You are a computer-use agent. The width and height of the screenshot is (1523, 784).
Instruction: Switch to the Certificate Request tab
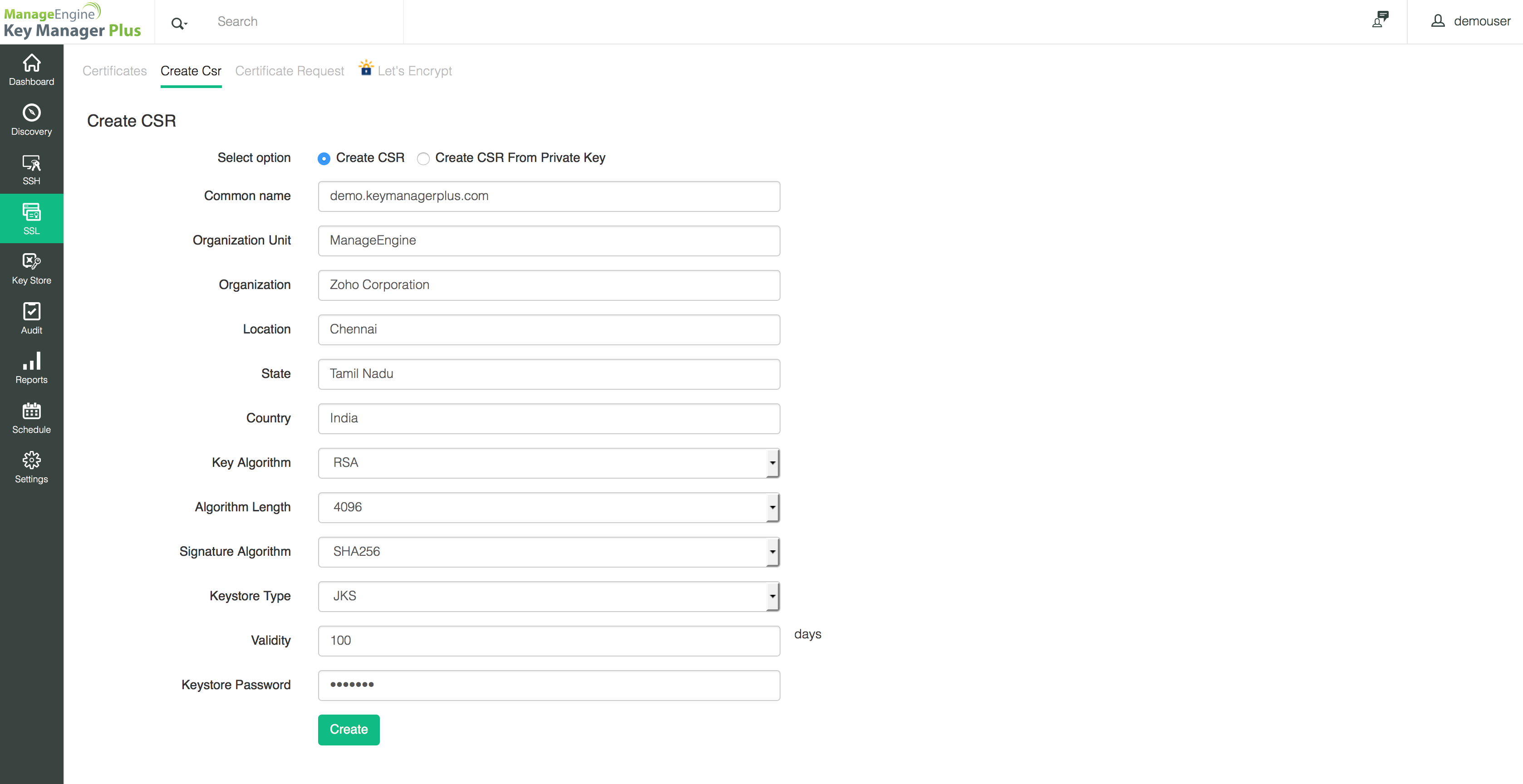[x=289, y=71]
